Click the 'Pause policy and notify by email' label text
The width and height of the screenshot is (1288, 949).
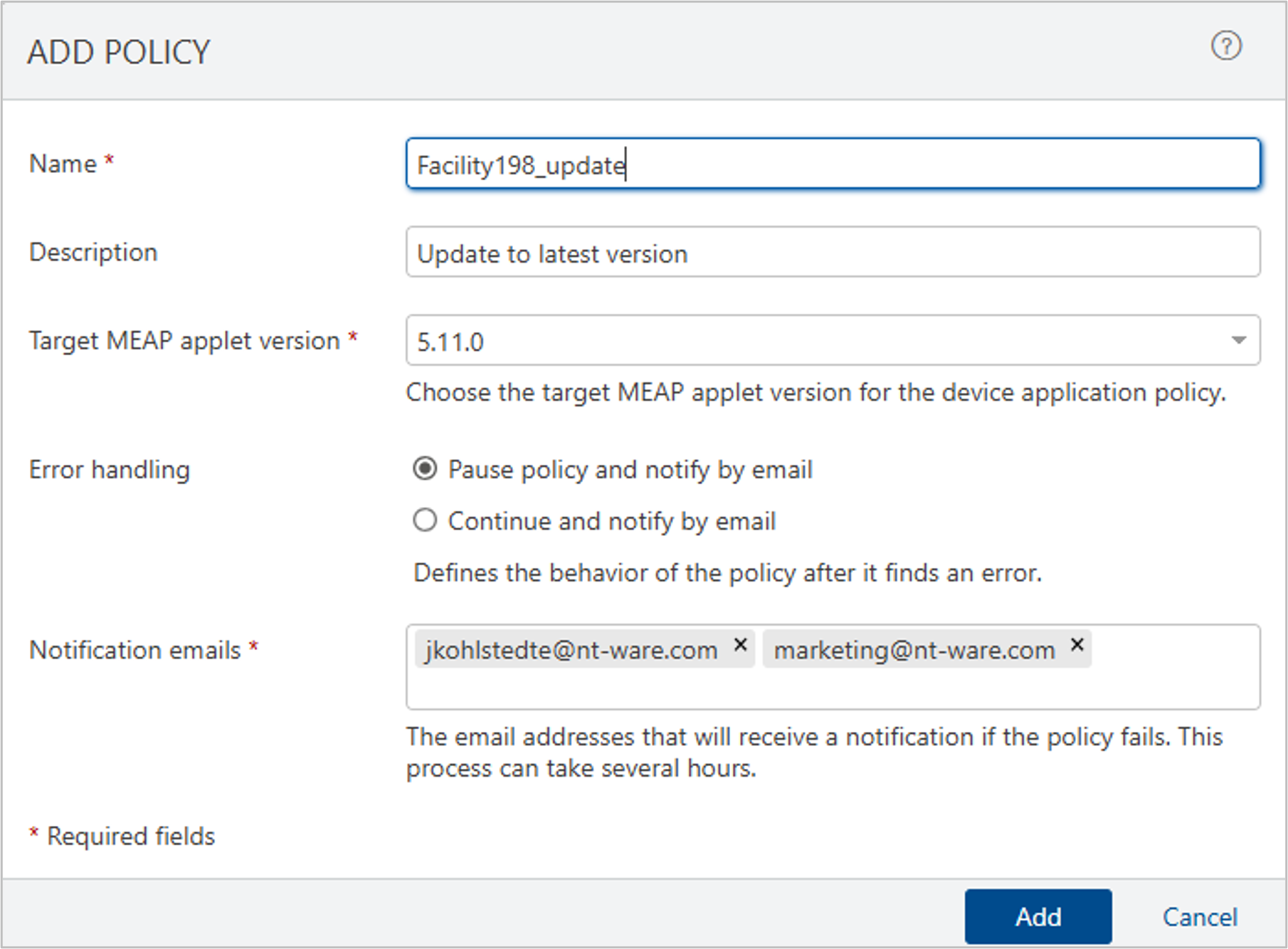point(630,470)
